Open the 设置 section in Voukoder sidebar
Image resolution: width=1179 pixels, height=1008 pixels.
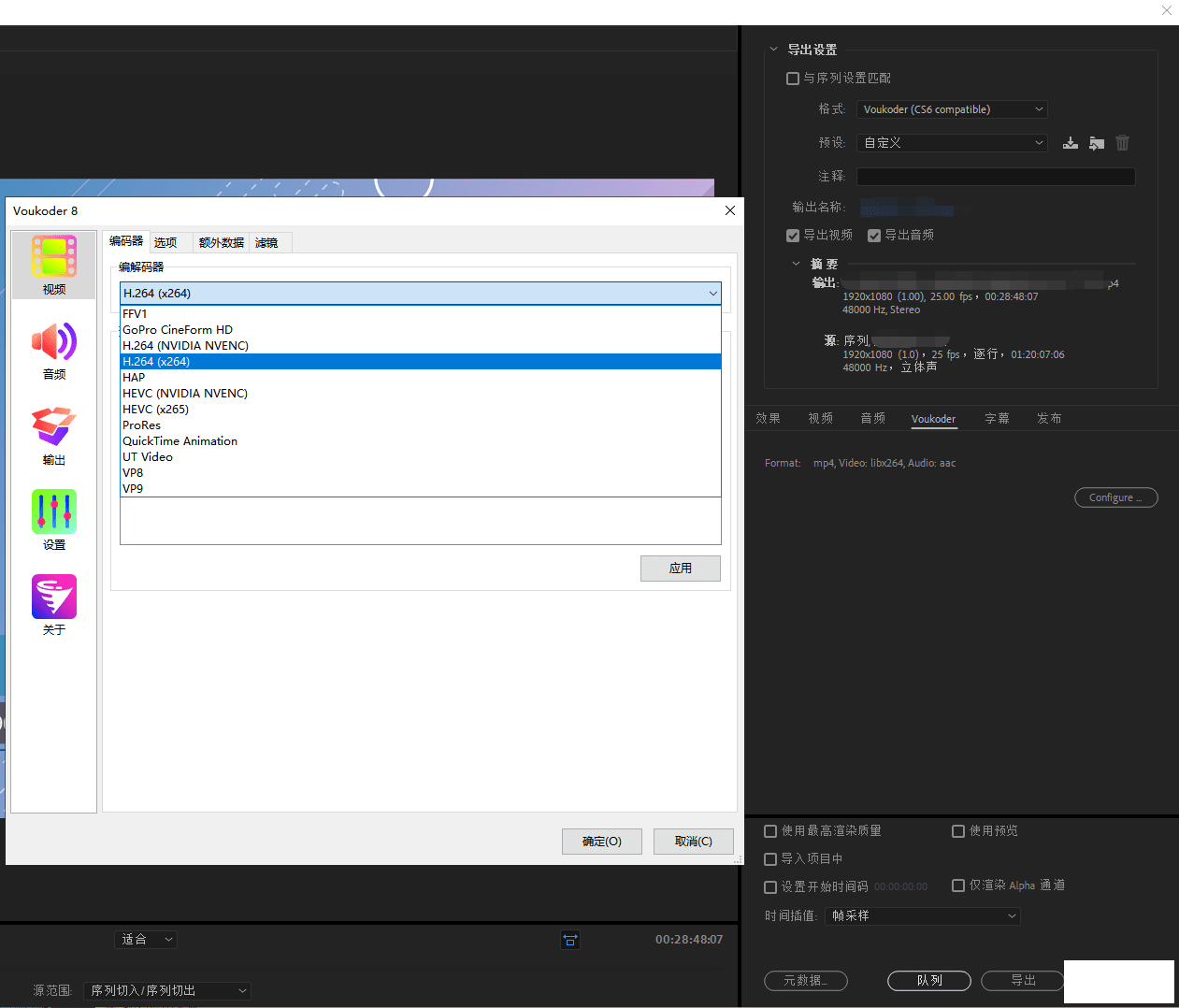tap(54, 521)
